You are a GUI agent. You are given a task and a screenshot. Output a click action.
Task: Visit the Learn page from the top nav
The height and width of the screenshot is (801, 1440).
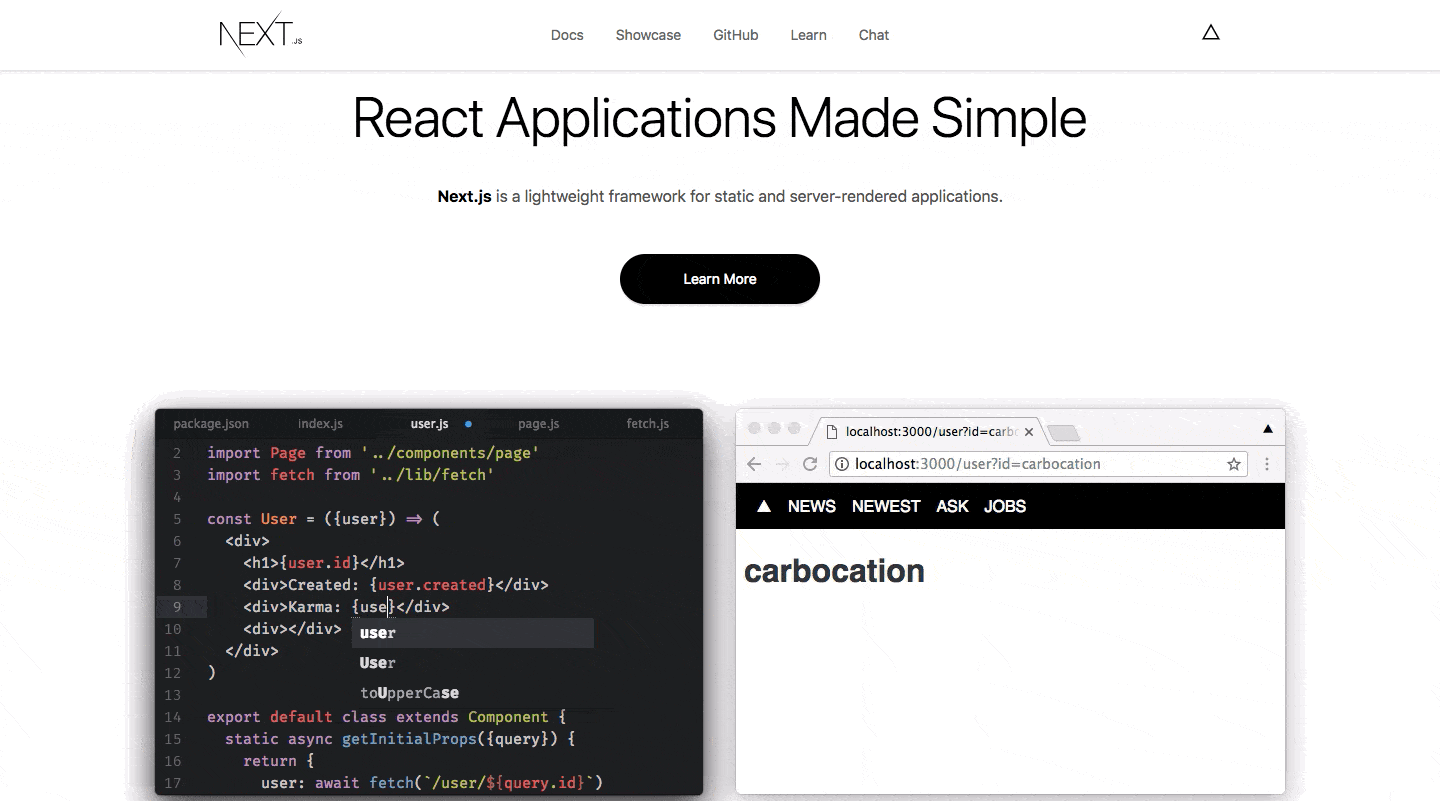point(808,35)
